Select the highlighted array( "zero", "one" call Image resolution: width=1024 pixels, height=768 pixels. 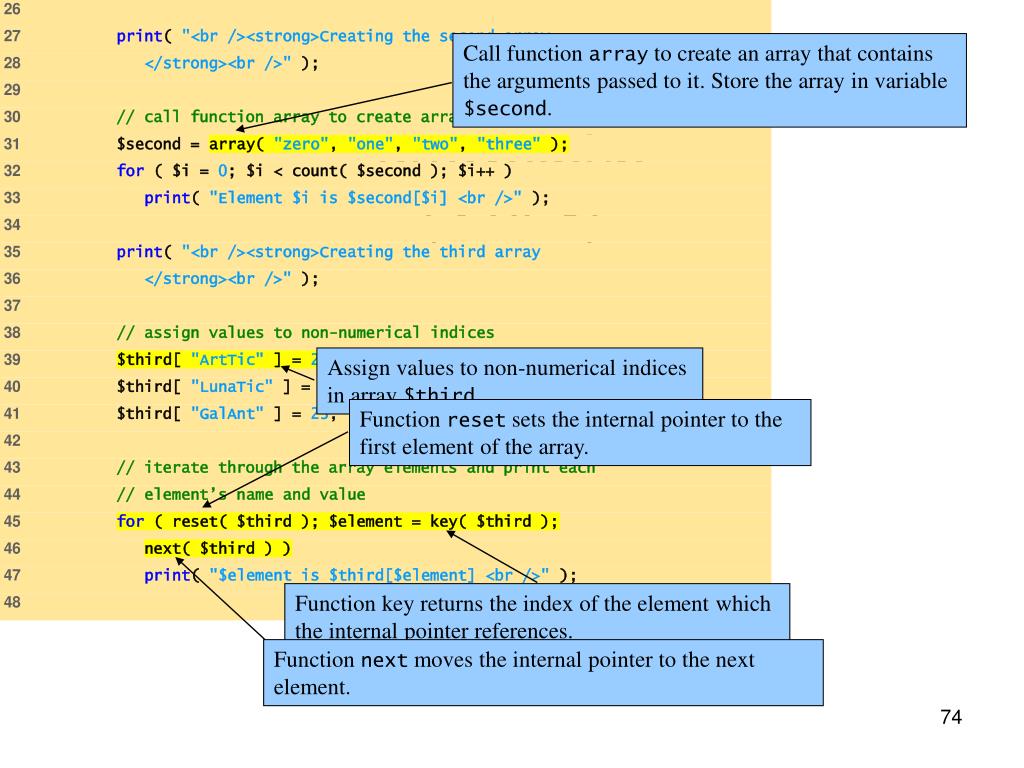click(389, 144)
